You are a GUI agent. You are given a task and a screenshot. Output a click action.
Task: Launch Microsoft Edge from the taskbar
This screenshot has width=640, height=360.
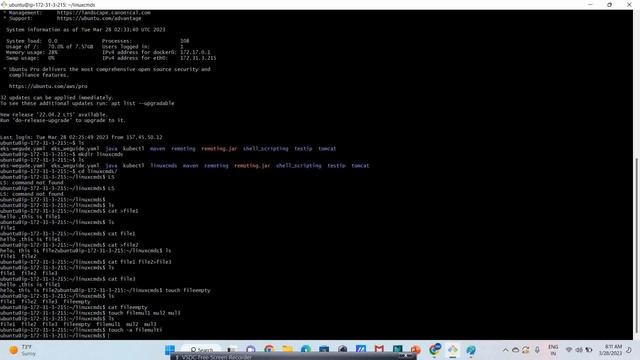(306, 350)
